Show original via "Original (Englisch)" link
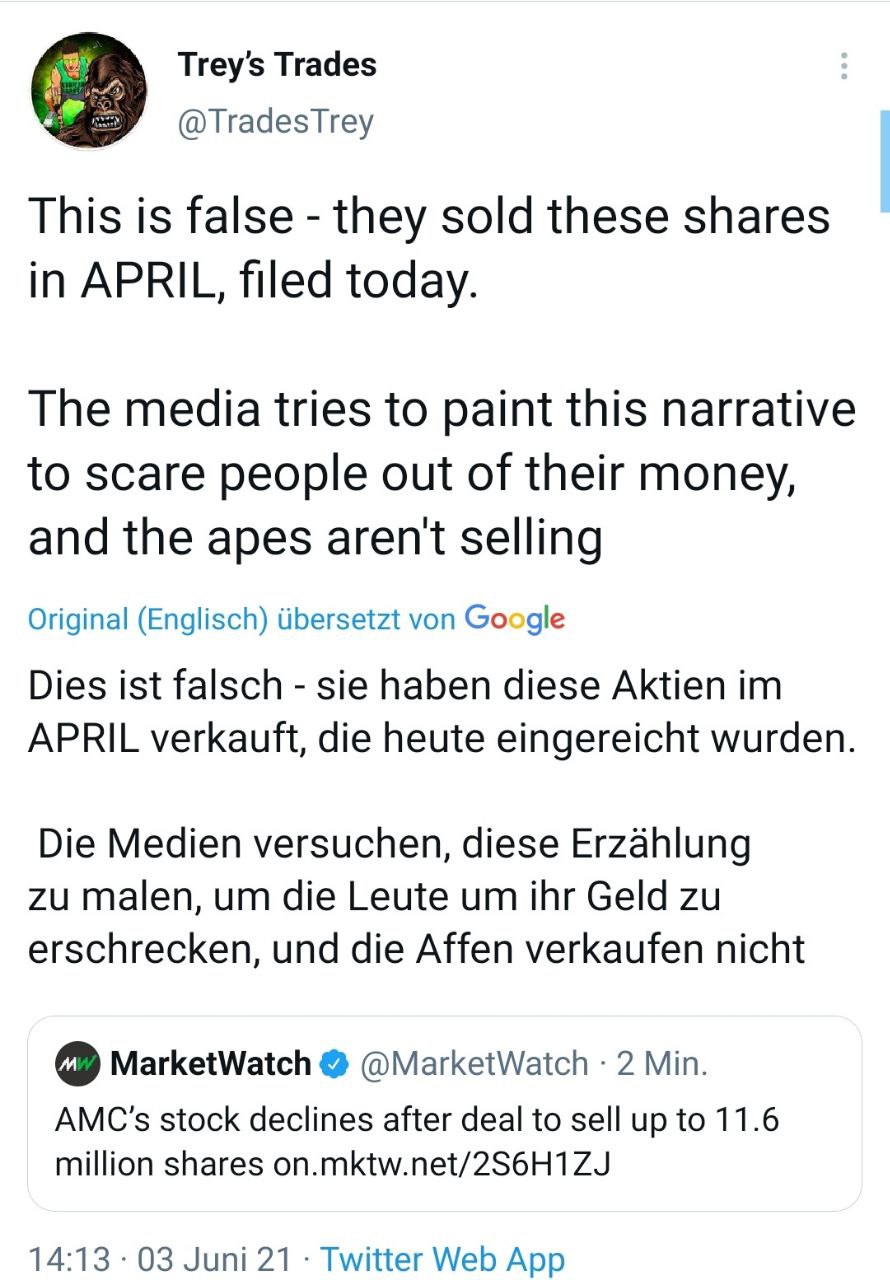 click(x=148, y=620)
